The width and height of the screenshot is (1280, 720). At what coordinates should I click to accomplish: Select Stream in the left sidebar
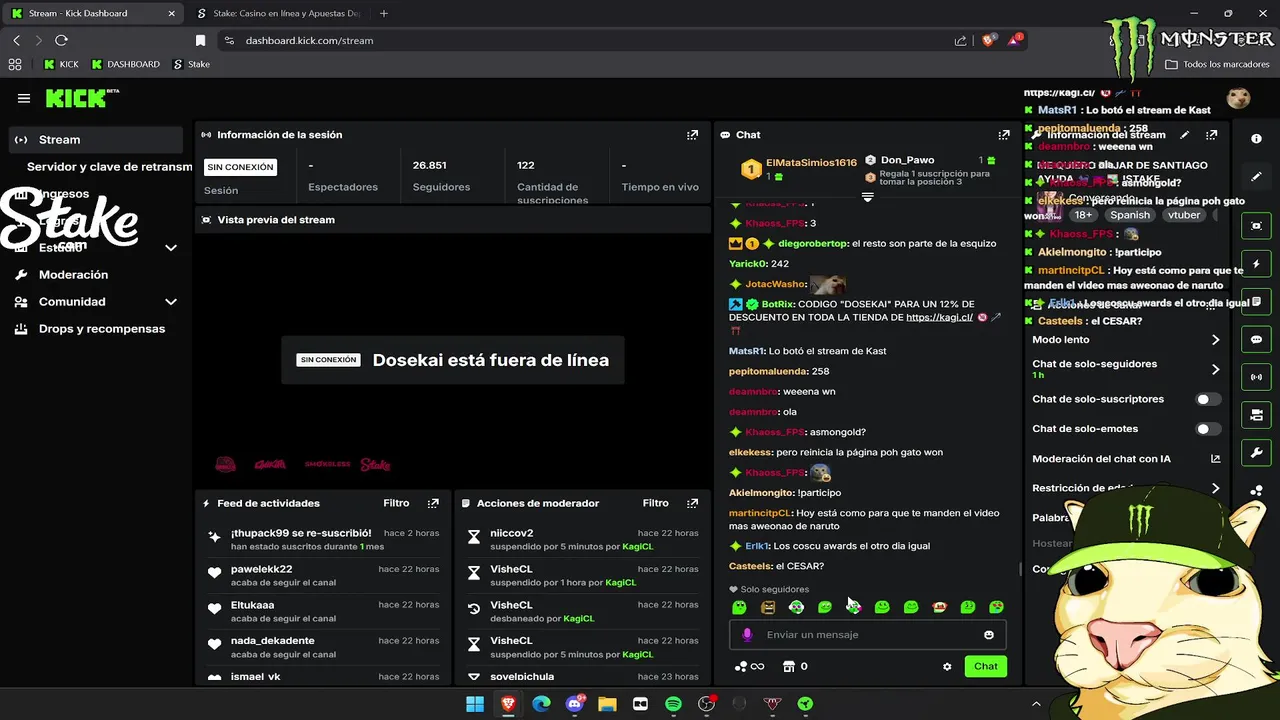(x=95, y=140)
